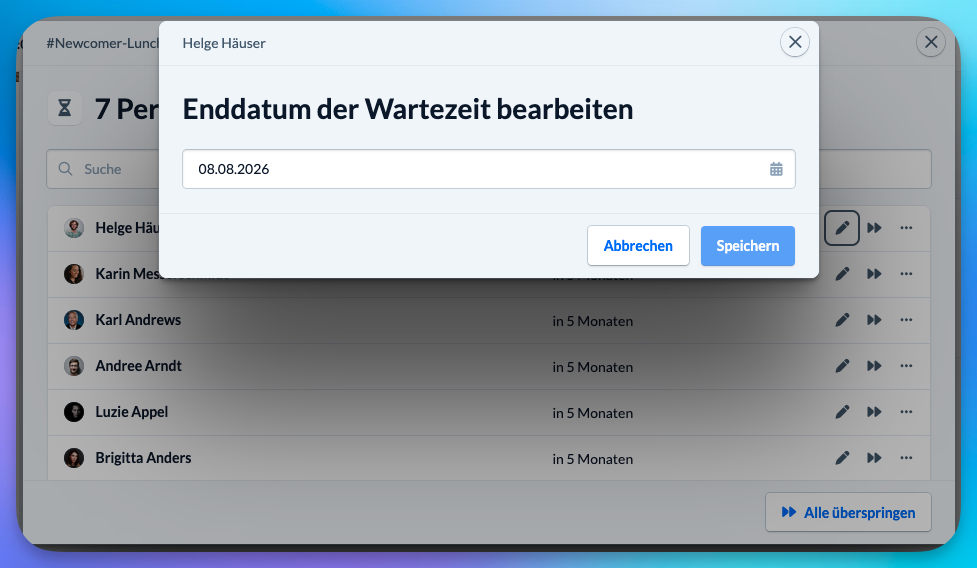Skip waiting time for Karin row
The width and height of the screenshot is (977, 568).
(874, 274)
